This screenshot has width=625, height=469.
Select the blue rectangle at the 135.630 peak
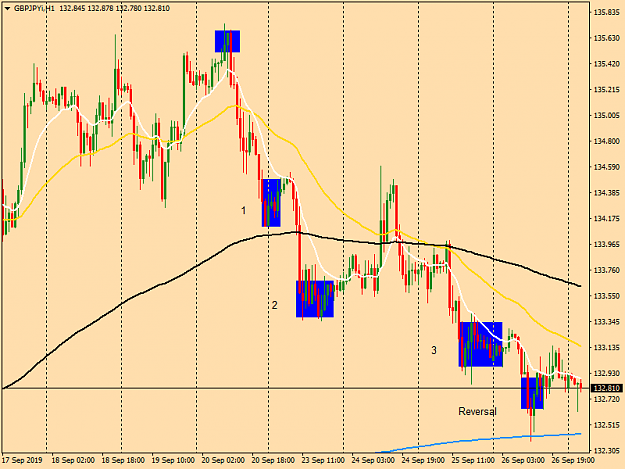tap(227, 41)
